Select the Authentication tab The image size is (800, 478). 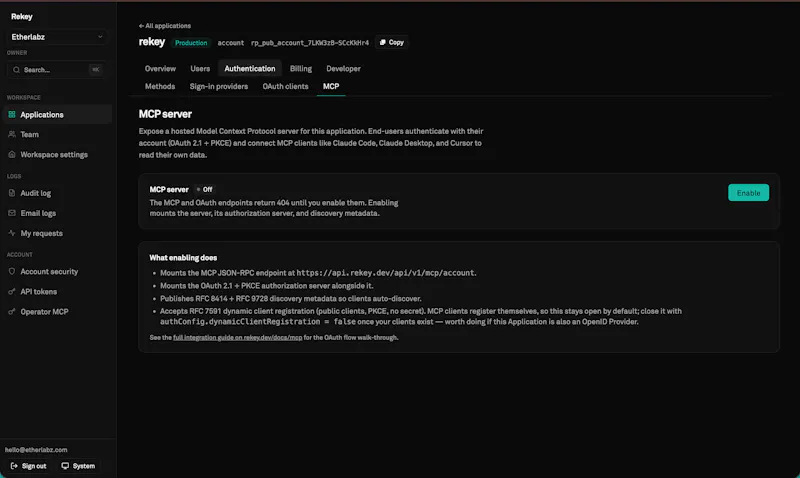[249, 68]
